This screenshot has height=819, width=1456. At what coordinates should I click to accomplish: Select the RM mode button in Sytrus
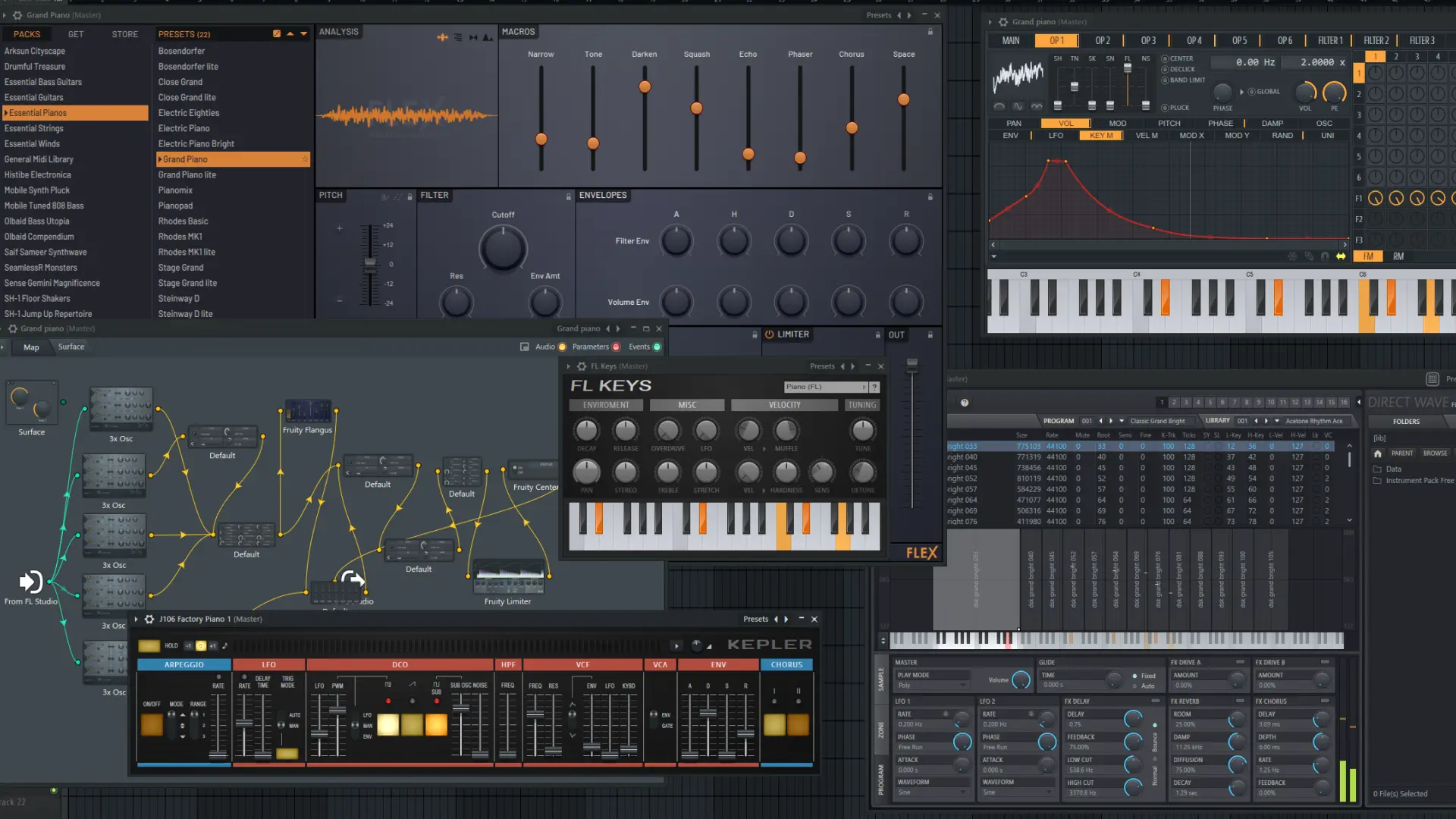coord(1398,256)
